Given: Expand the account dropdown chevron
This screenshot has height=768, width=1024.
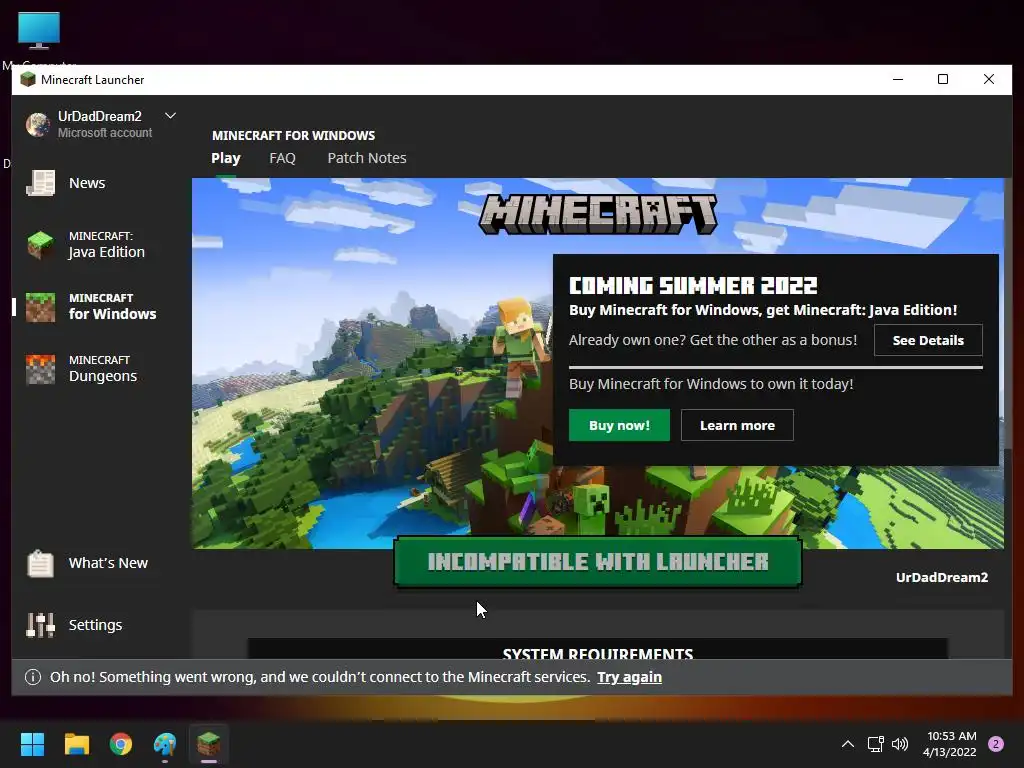Looking at the screenshot, I should click(170, 116).
